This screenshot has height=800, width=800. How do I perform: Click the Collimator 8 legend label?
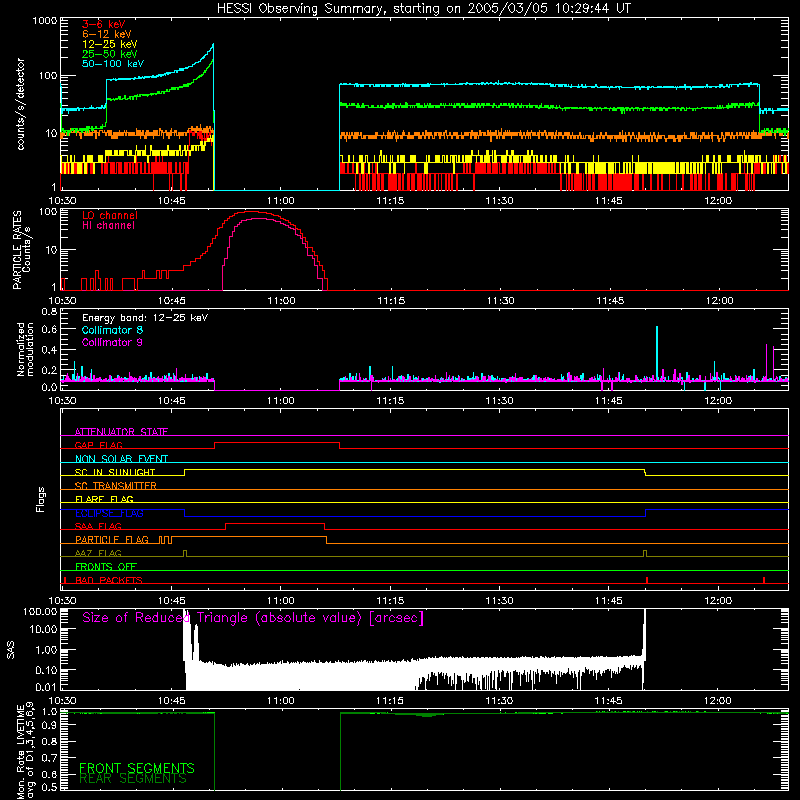pos(112,331)
